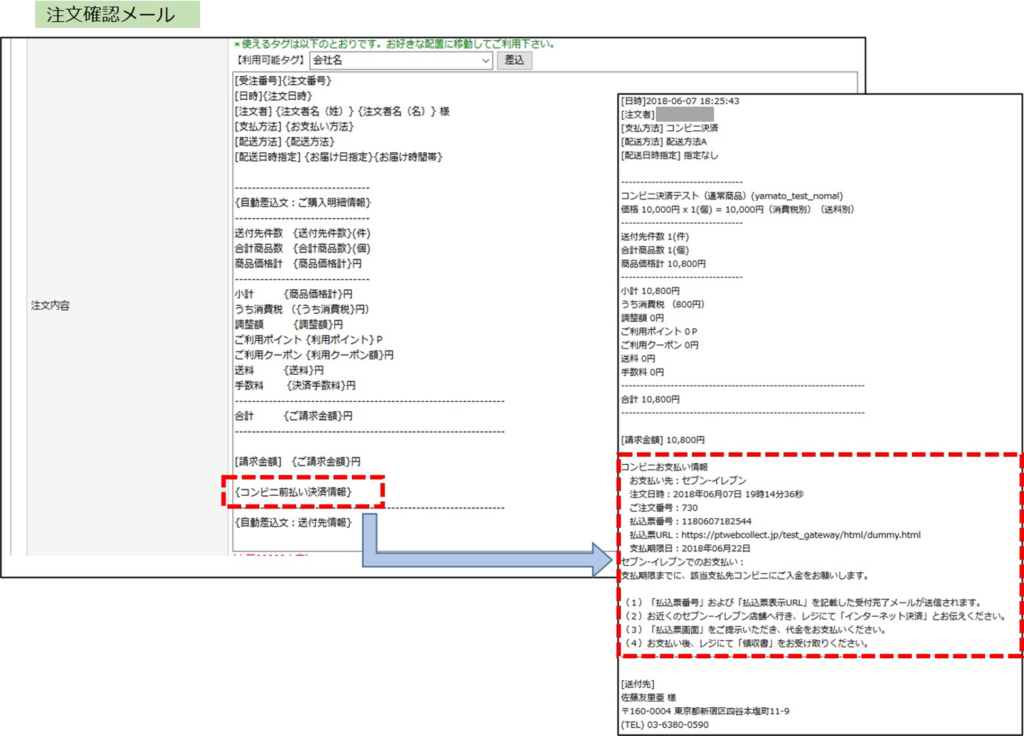
Task: Click preview line 手数料 0円
Action: tap(642, 372)
